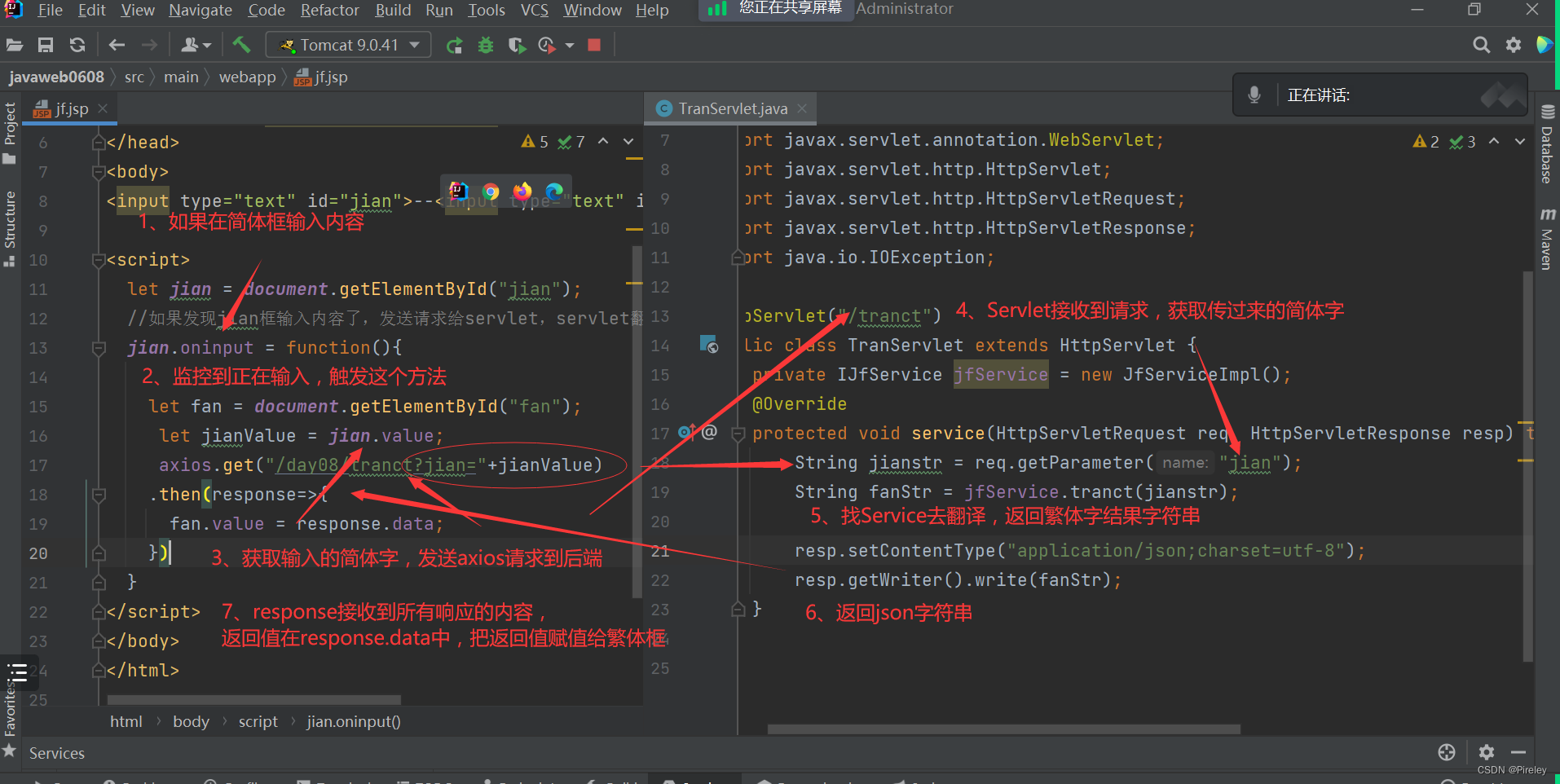
Task: Click the jian.oninput() breadcrumb below the editor
Action: tap(354, 721)
